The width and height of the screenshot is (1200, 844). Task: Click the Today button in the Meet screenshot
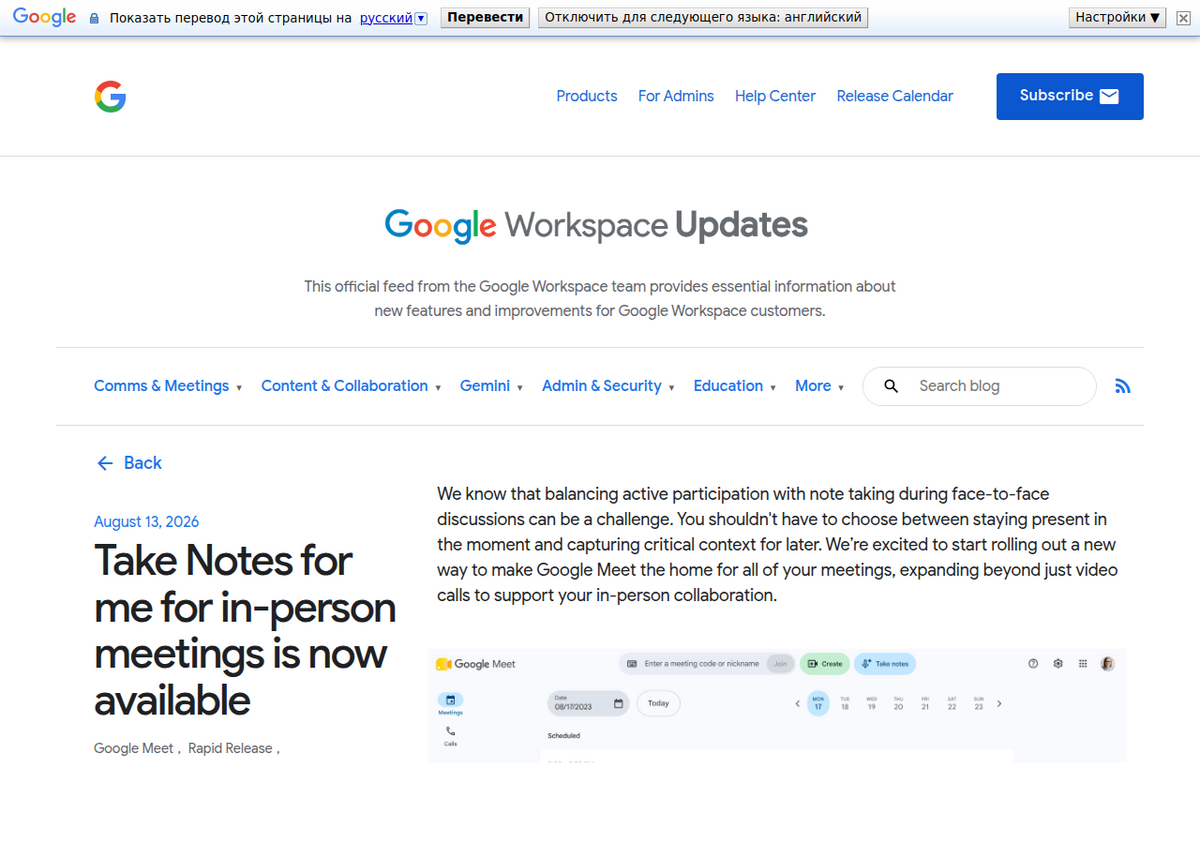point(658,703)
